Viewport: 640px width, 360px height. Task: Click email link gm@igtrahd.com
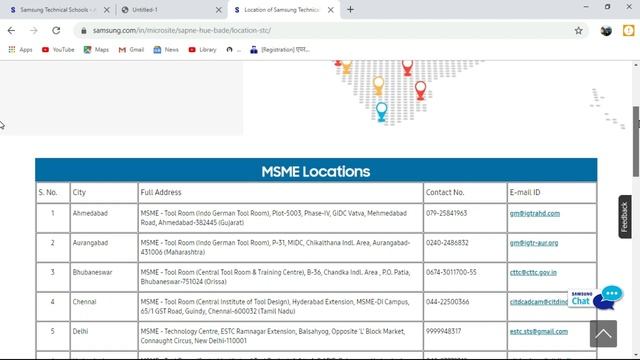point(535,213)
